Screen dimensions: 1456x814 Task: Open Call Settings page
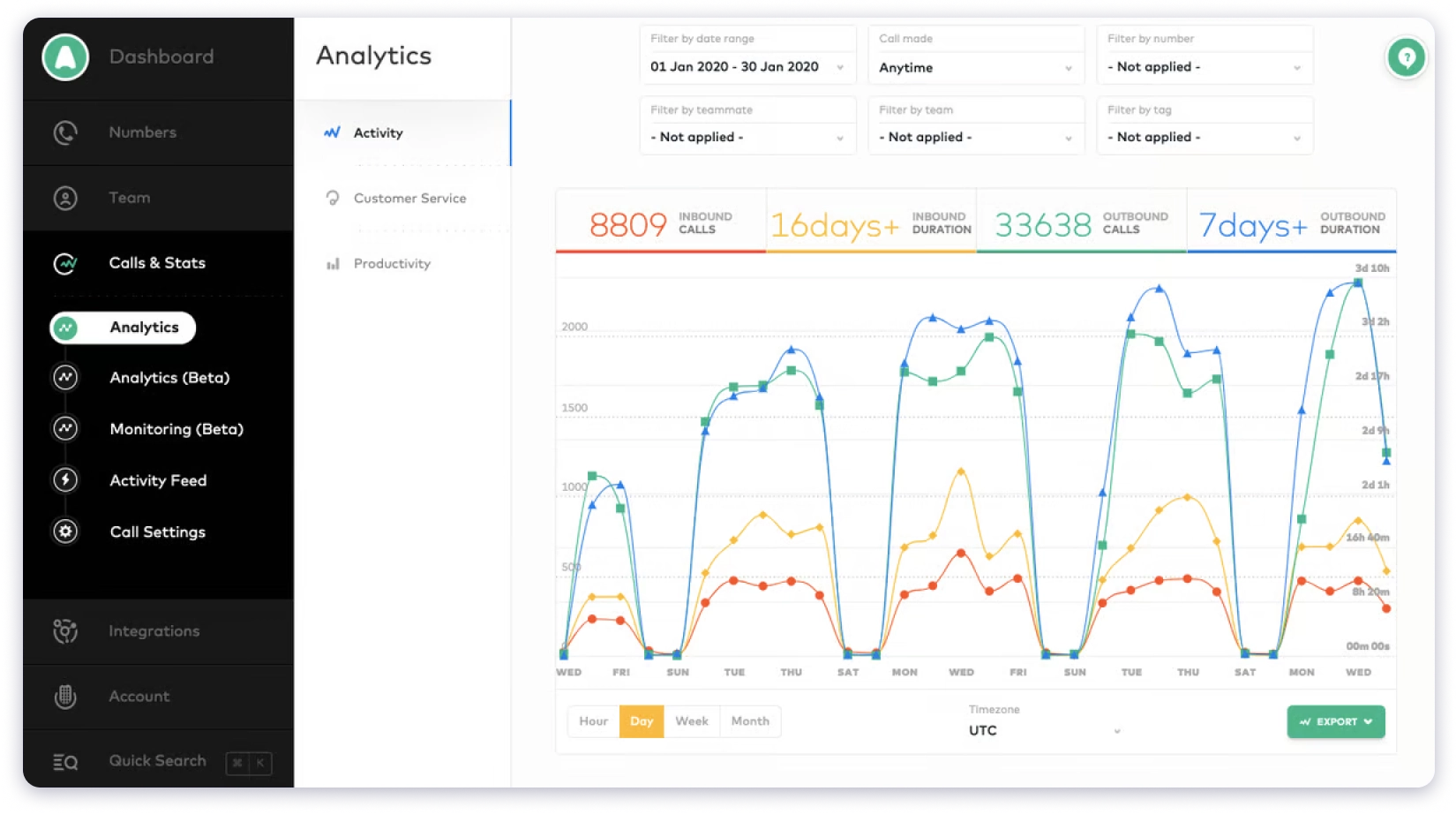click(x=157, y=531)
